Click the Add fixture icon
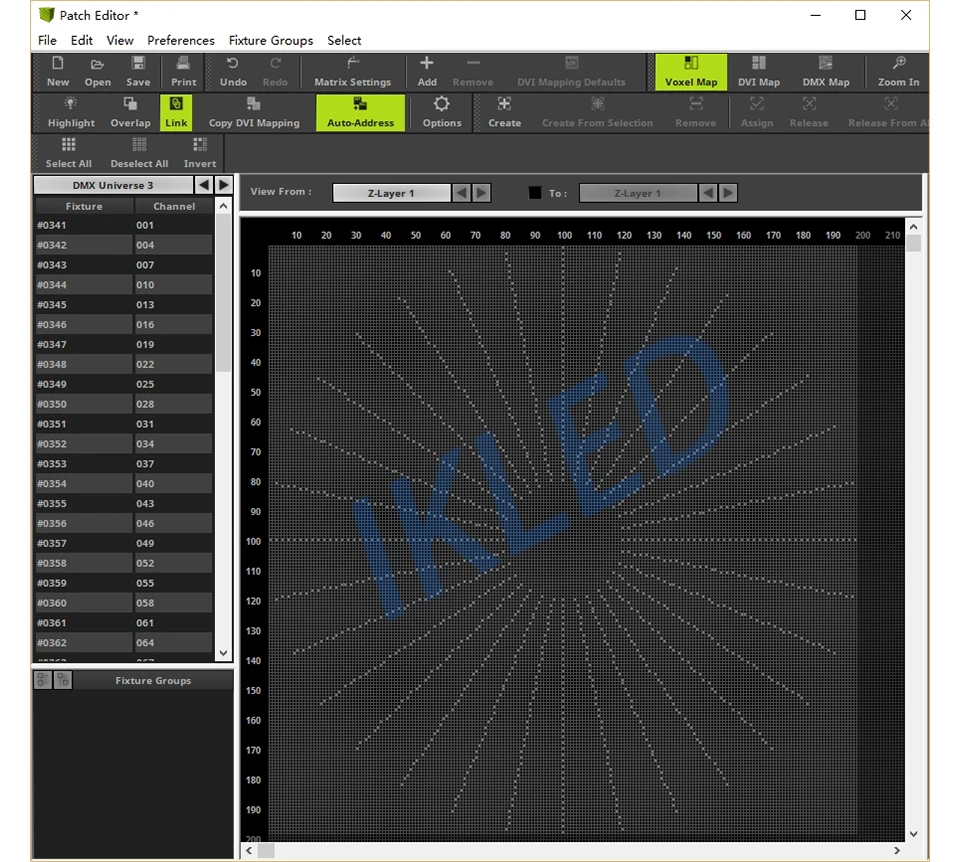Image resolution: width=960 pixels, height=862 pixels. 427,72
